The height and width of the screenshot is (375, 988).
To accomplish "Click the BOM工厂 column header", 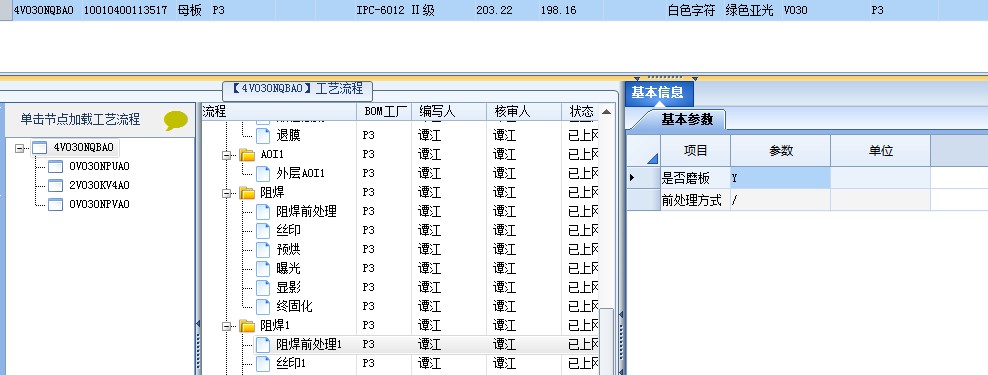I will coord(384,112).
